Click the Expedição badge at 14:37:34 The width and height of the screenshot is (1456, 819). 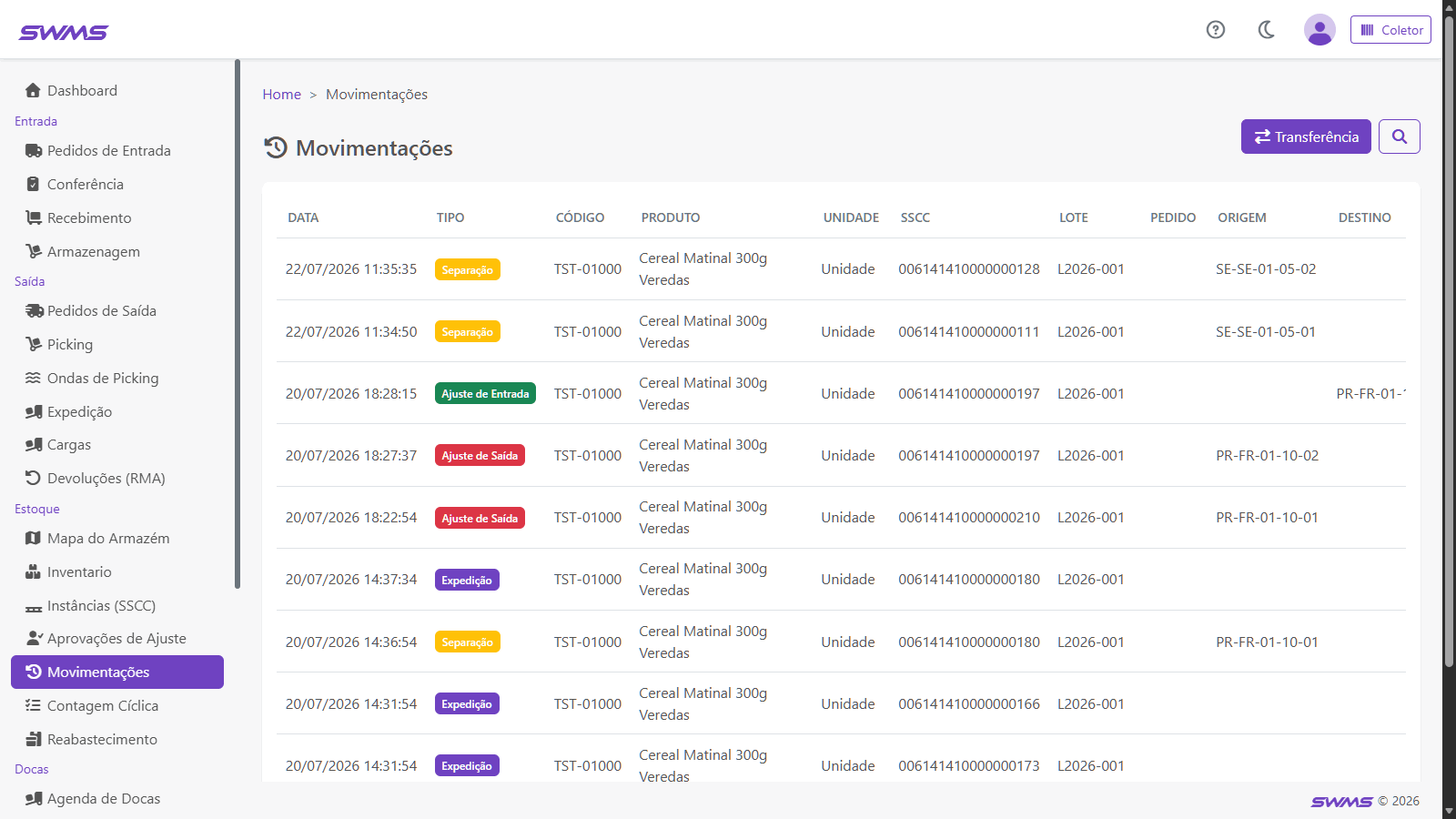(x=467, y=580)
